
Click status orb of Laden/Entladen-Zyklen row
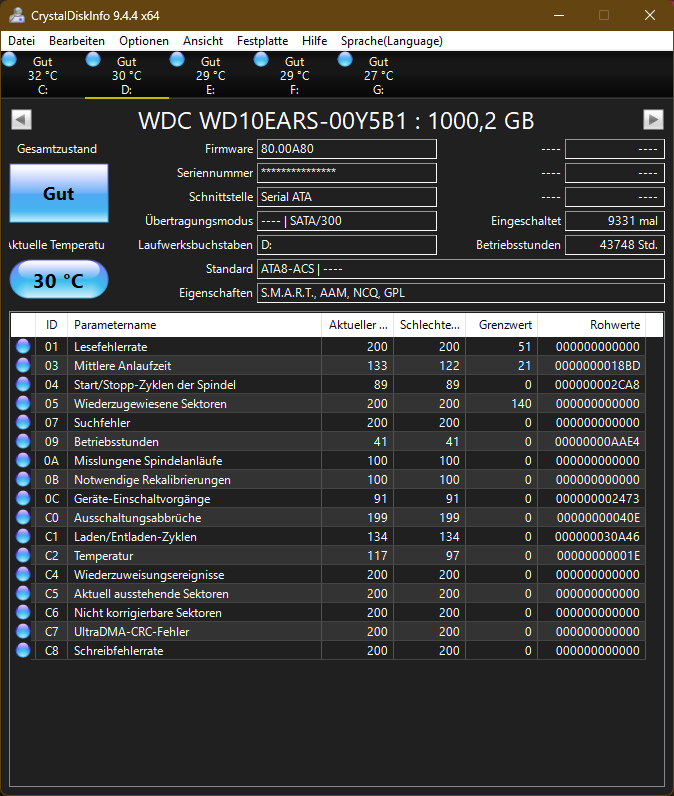pos(23,537)
